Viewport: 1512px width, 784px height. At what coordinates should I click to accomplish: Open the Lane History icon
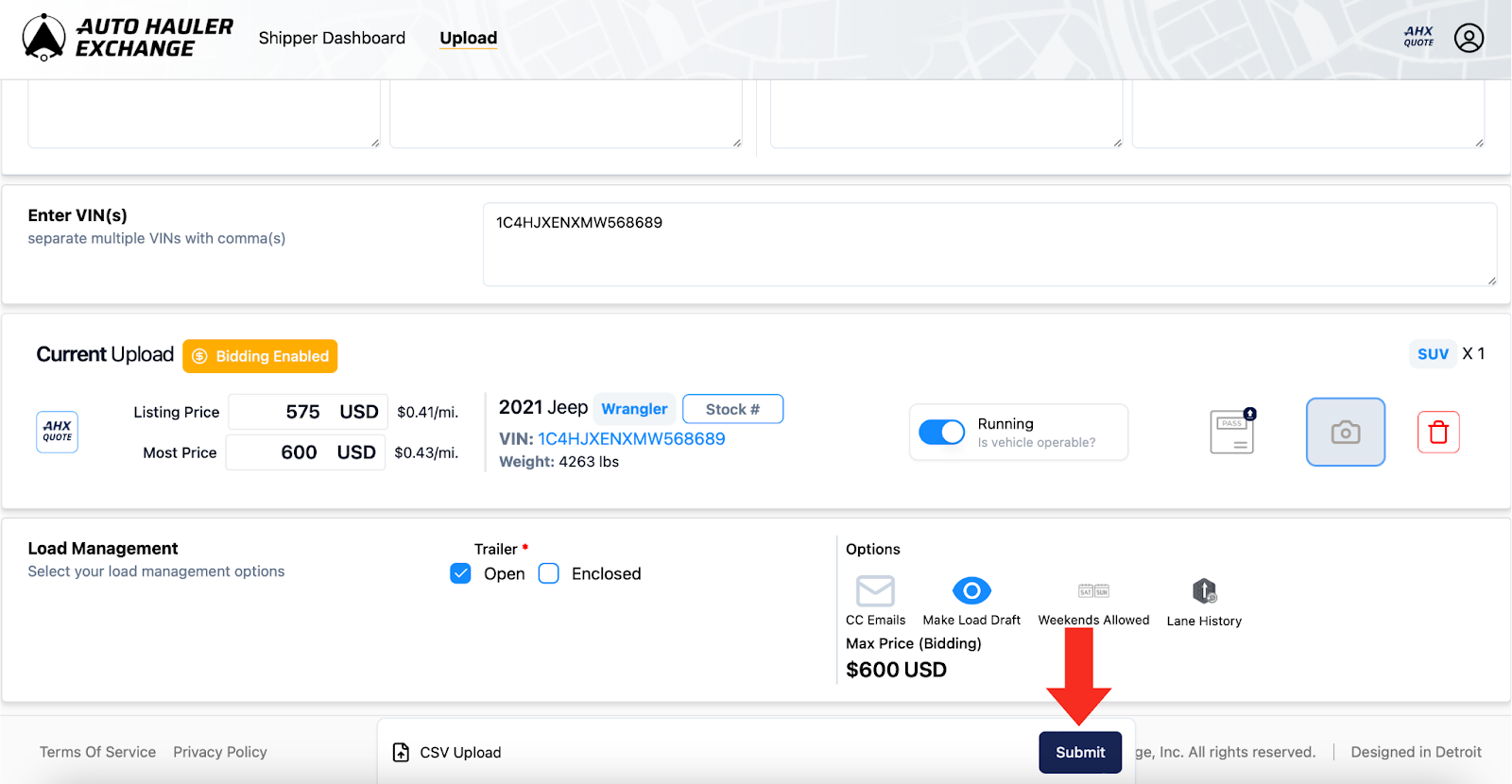(1204, 591)
